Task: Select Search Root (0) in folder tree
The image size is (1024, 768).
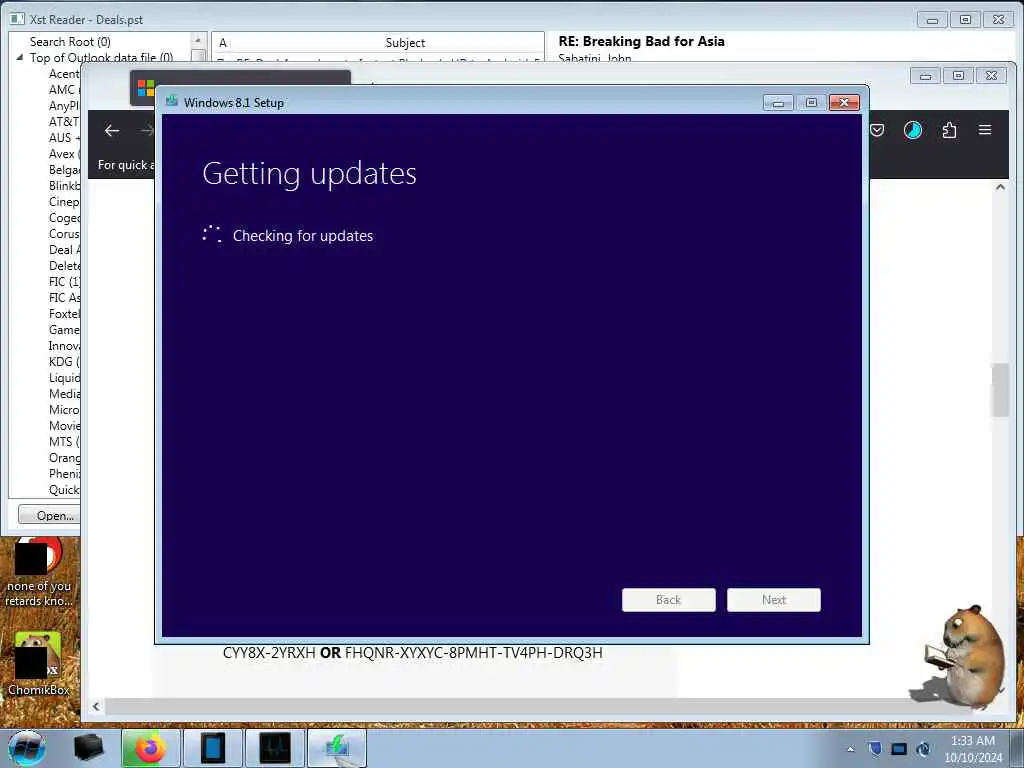Action: coord(70,42)
